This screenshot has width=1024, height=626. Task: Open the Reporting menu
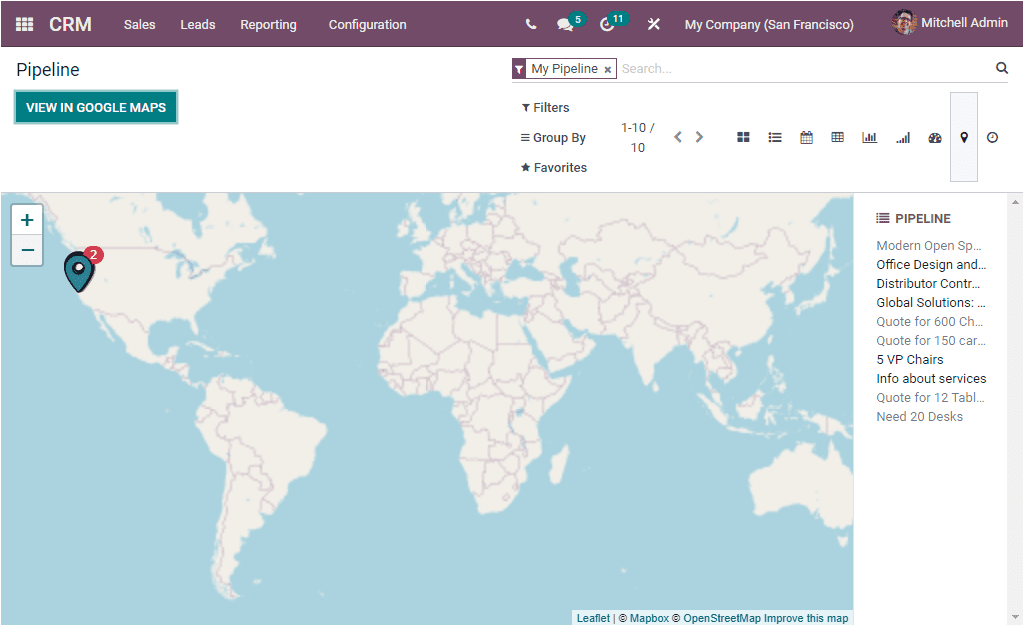[268, 24]
